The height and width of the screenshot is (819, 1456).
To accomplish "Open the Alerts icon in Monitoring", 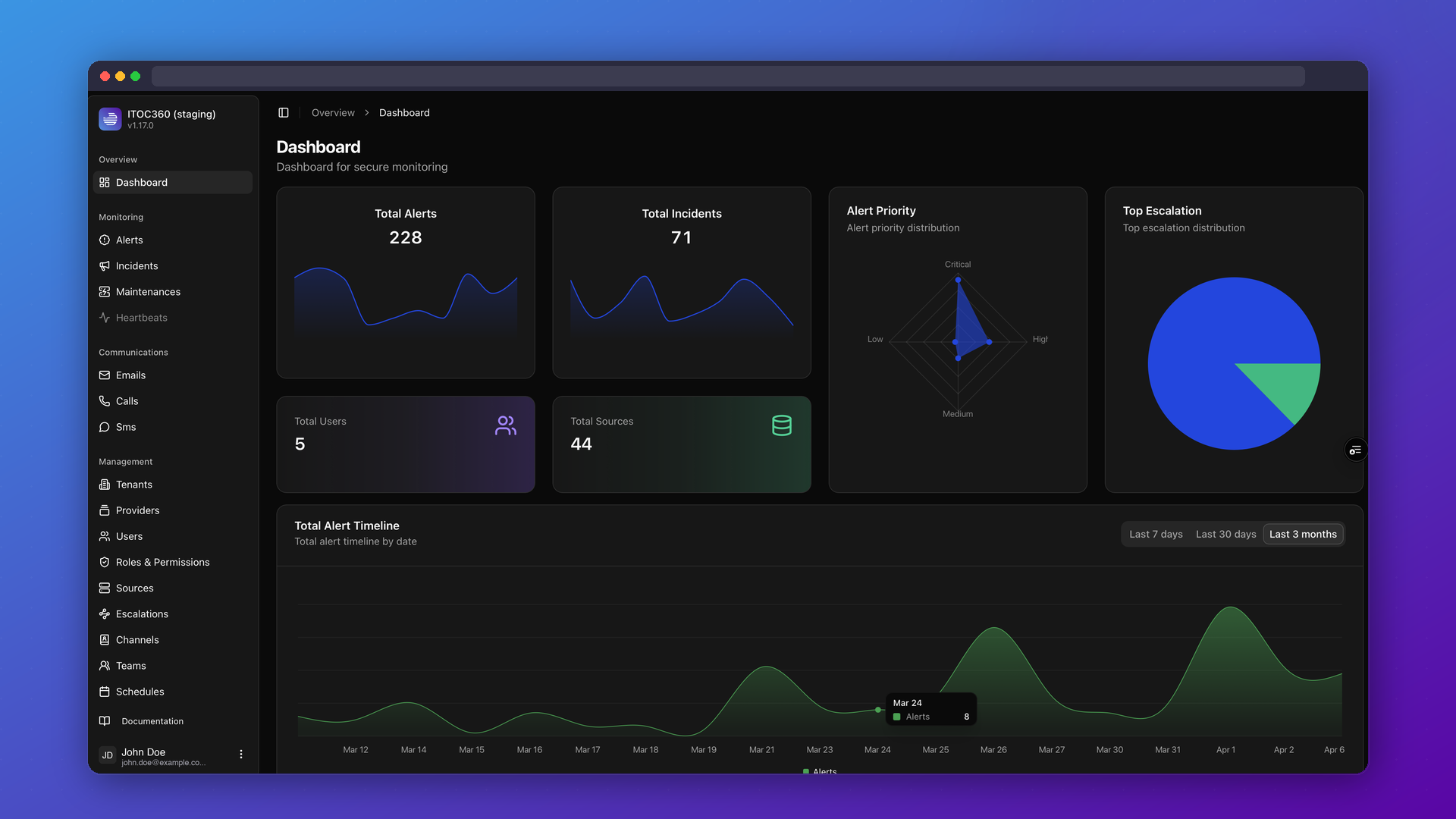I will pyautogui.click(x=105, y=240).
